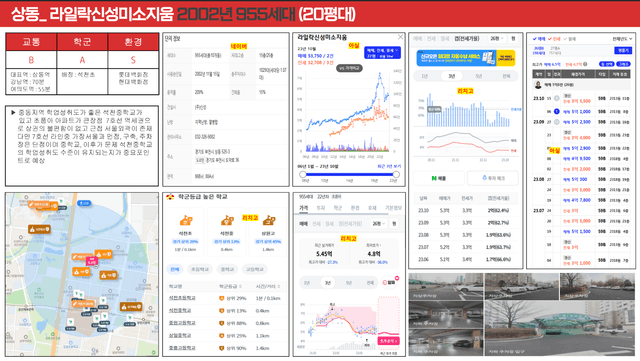
Task: Select the right handle of date range slider
Action: click(x=396, y=174)
